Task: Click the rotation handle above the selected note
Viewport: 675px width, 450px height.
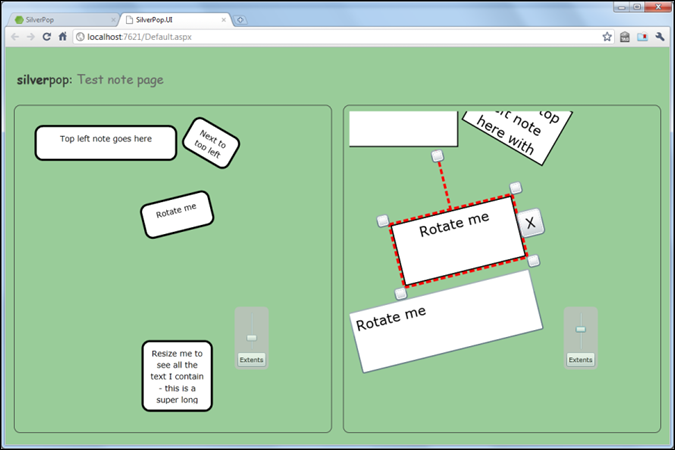Action: (437, 156)
